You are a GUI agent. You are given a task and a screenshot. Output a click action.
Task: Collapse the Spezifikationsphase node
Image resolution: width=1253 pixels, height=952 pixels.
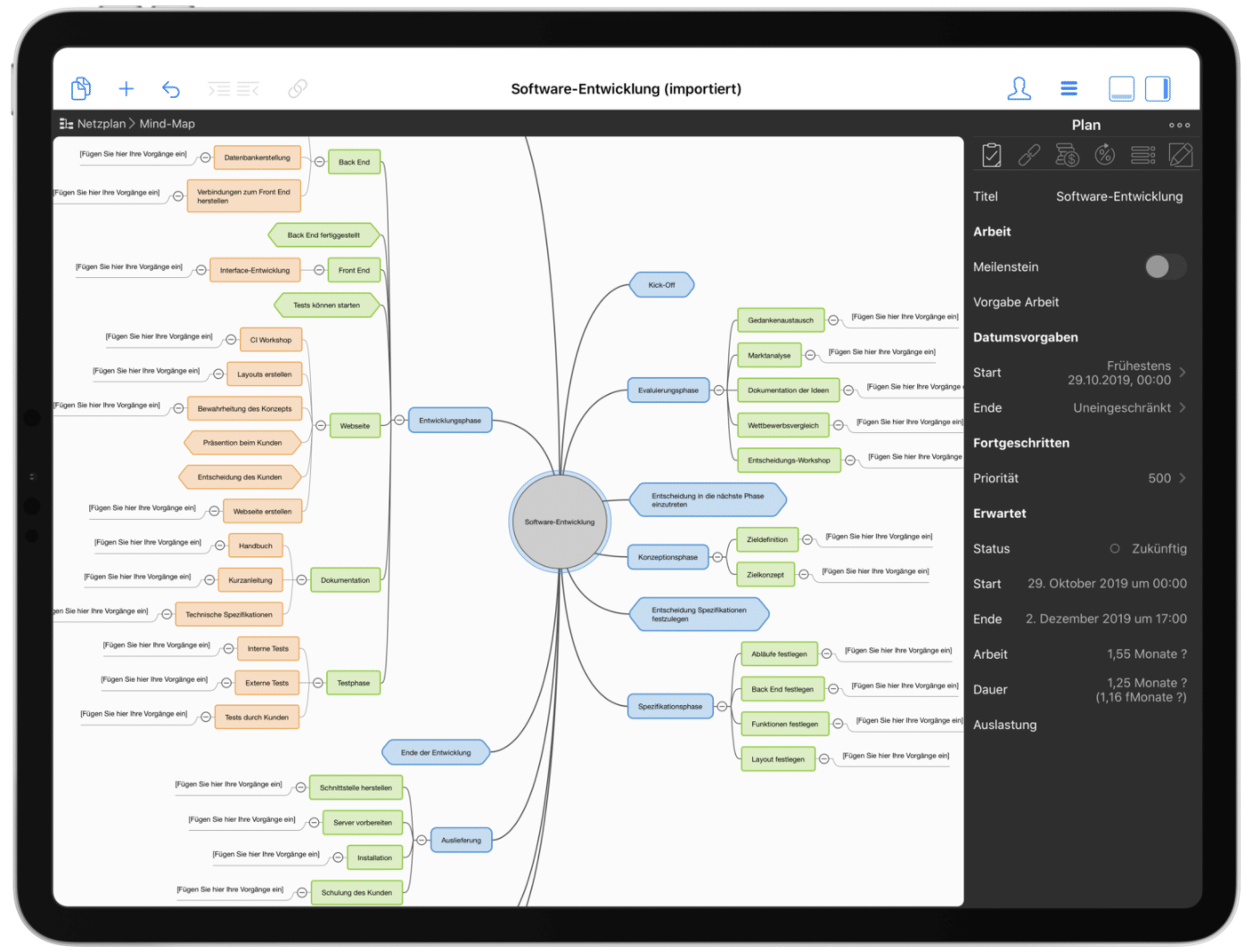722,706
